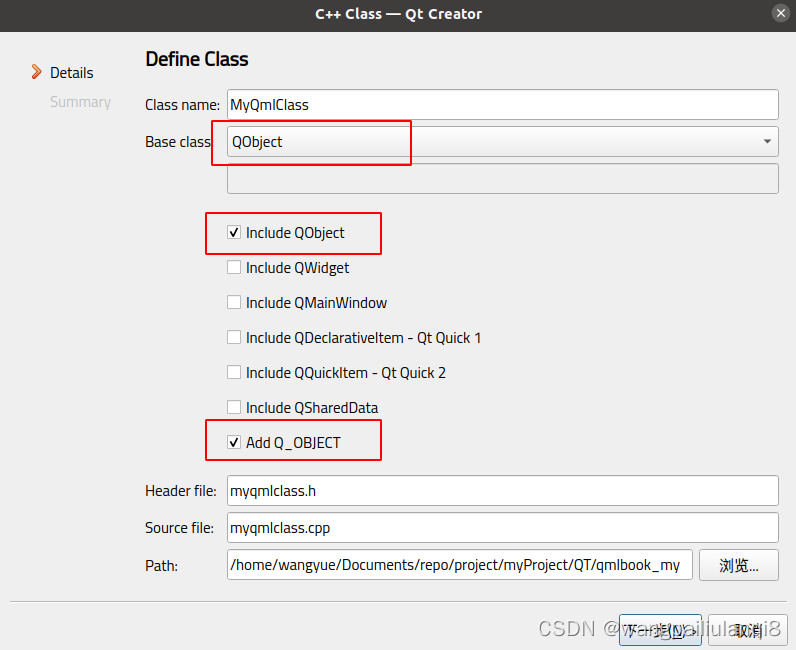Screen dimensions: 796x650
Task: Click the Source file input field
Action: tap(503, 528)
